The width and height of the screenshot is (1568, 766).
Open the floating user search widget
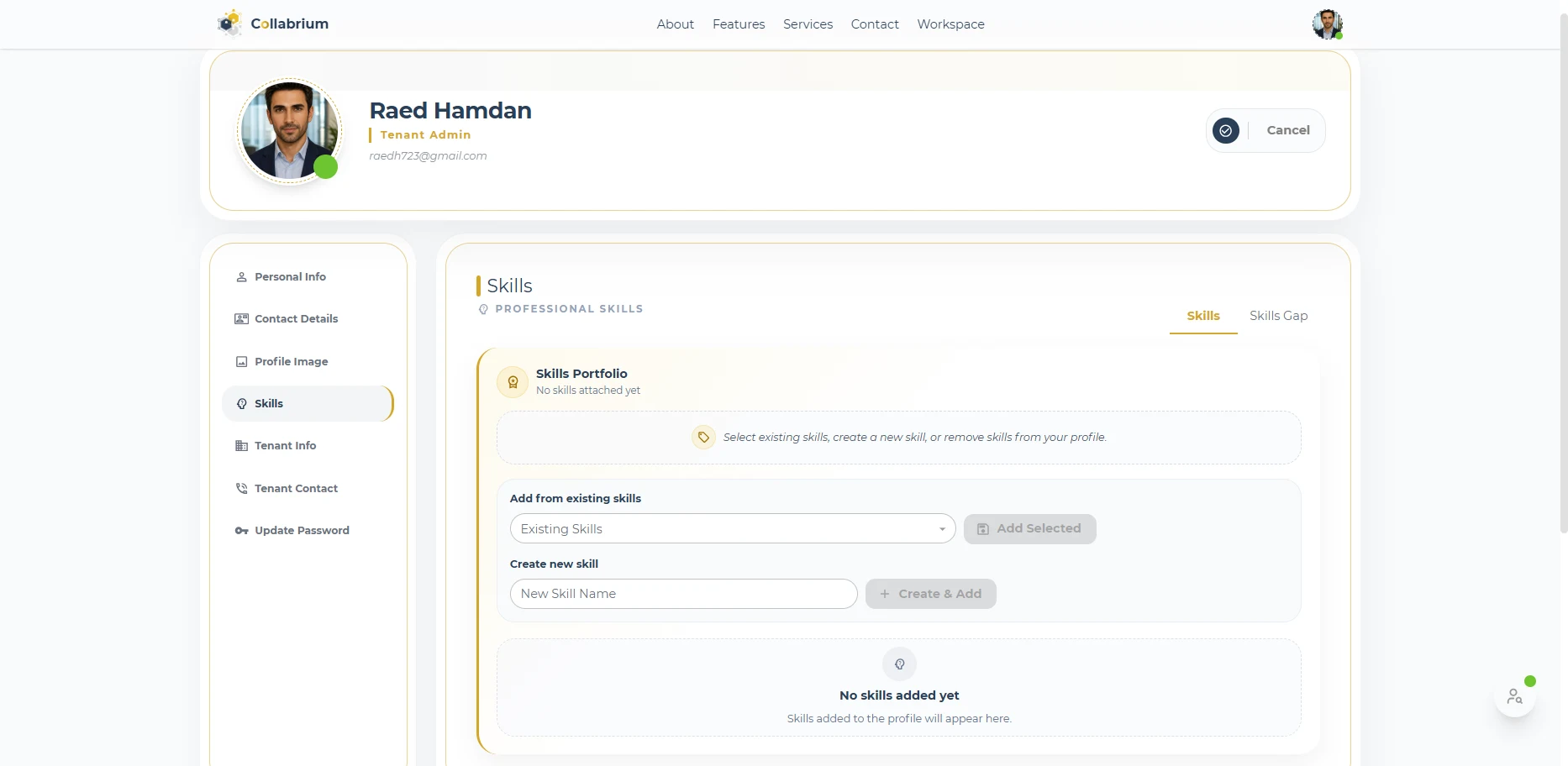click(1515, 696)
